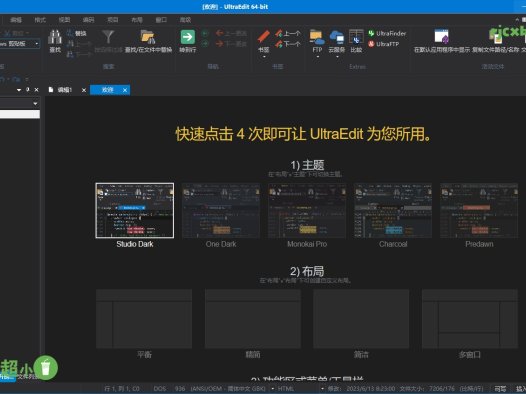Screen dimensions: 526x394
Task: Open the Advanced (高级) ribbon tab
Action: (x=185, y=20)
